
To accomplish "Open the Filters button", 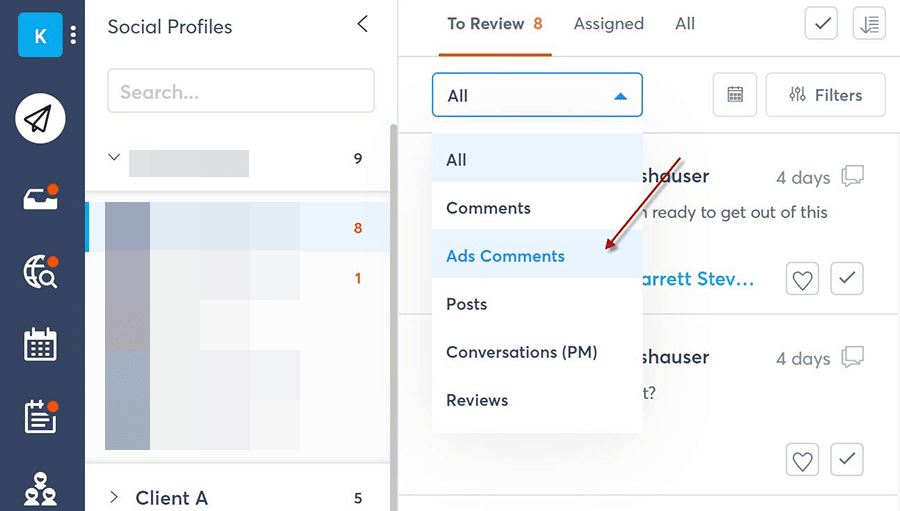I will pos(825,95).
